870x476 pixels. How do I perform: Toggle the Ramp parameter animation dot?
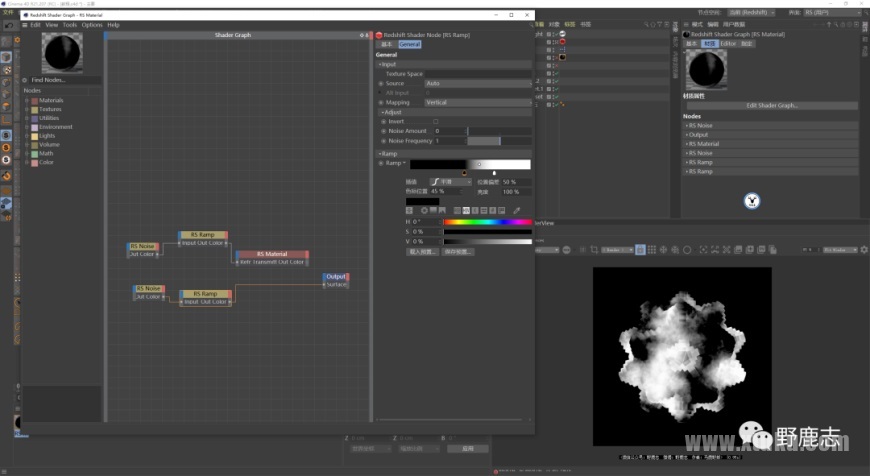(381, 164)
